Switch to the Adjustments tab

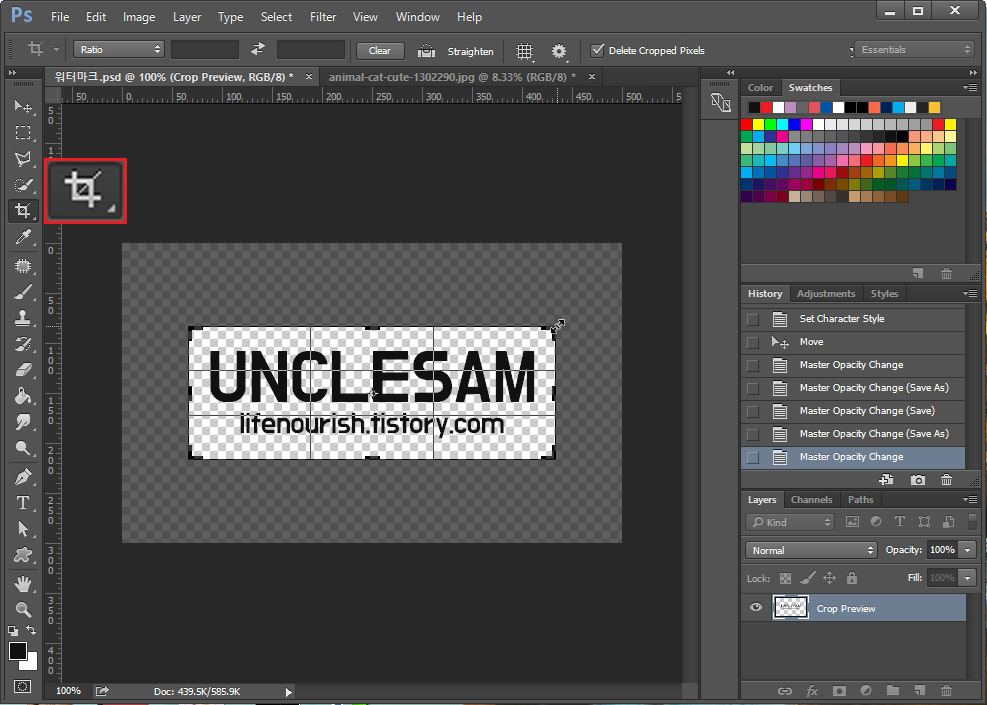point(826,294)
